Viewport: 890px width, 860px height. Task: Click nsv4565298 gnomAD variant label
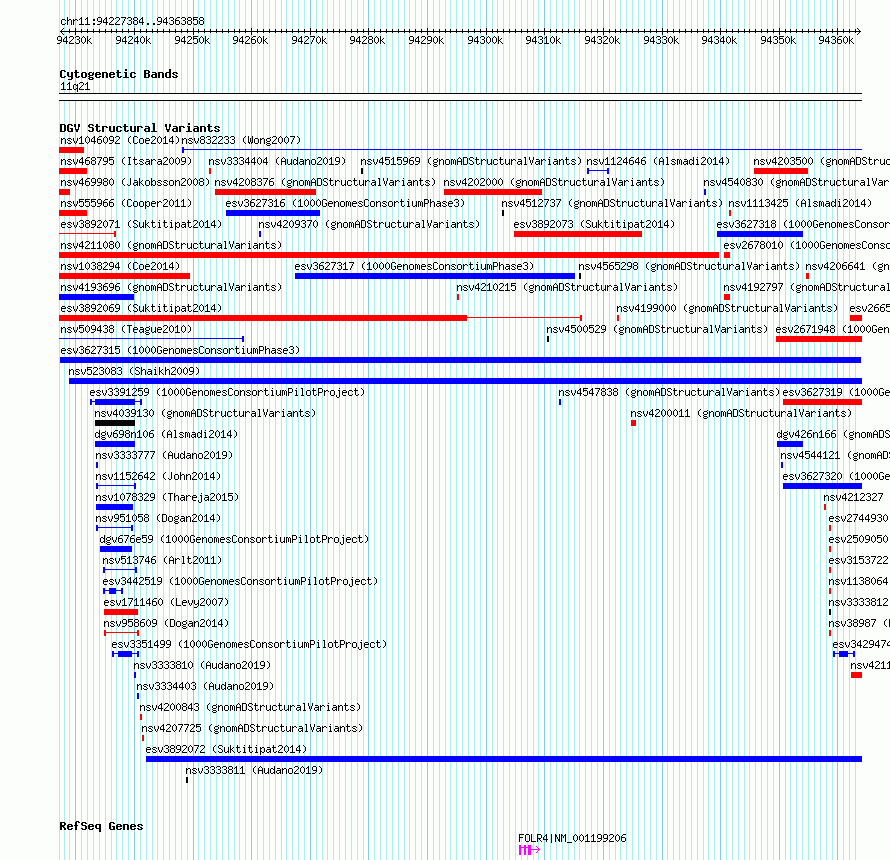(x=689, y=266)
